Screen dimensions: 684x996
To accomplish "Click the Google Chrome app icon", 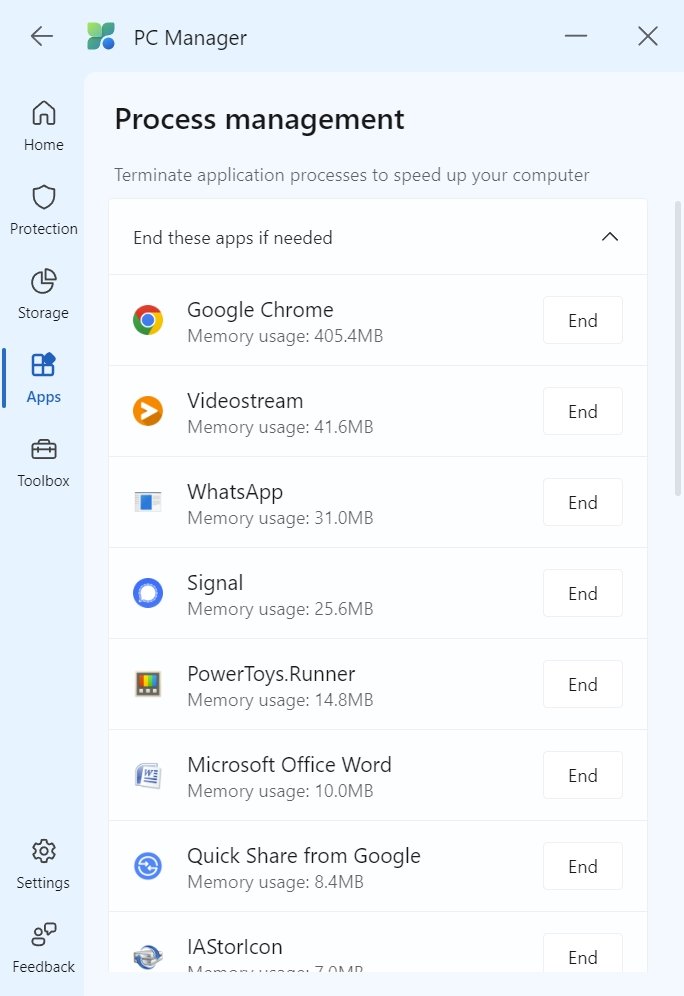I will [148, 321].
